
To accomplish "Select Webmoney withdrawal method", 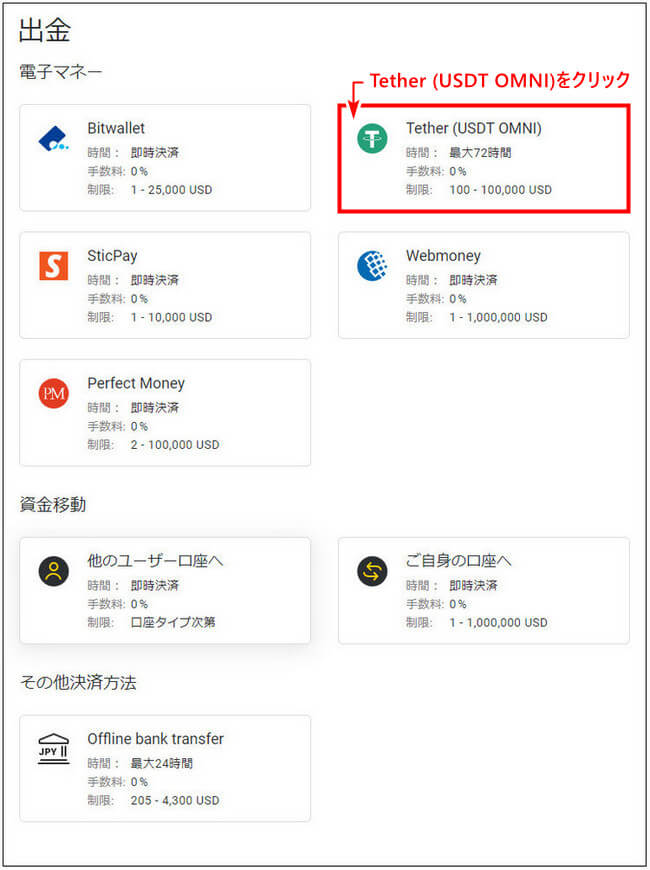I will click(483, 285).
